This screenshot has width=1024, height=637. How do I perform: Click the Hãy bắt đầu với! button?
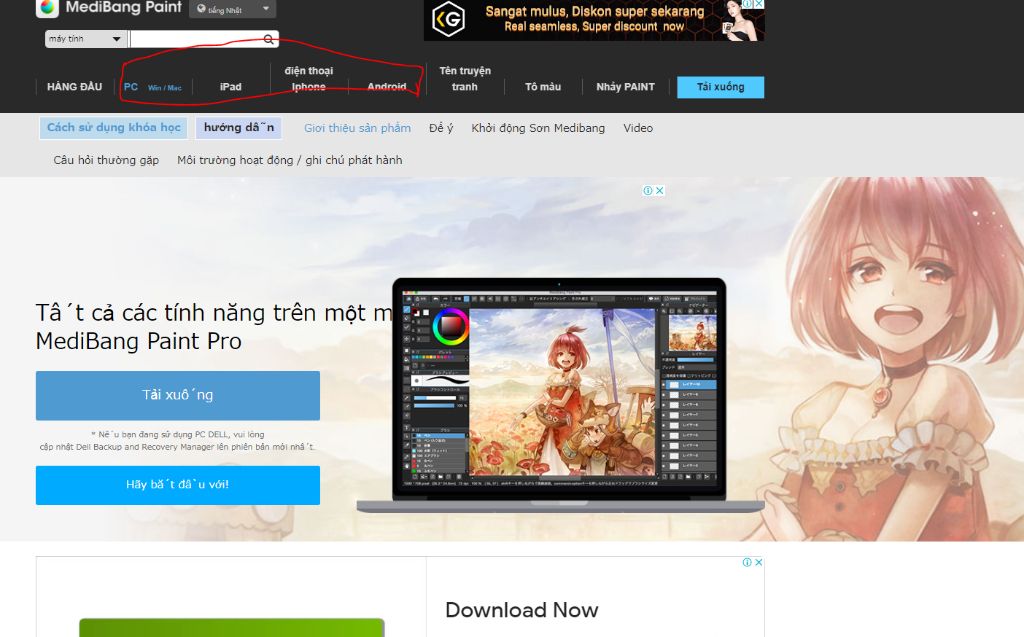click(x=178, y=485)
